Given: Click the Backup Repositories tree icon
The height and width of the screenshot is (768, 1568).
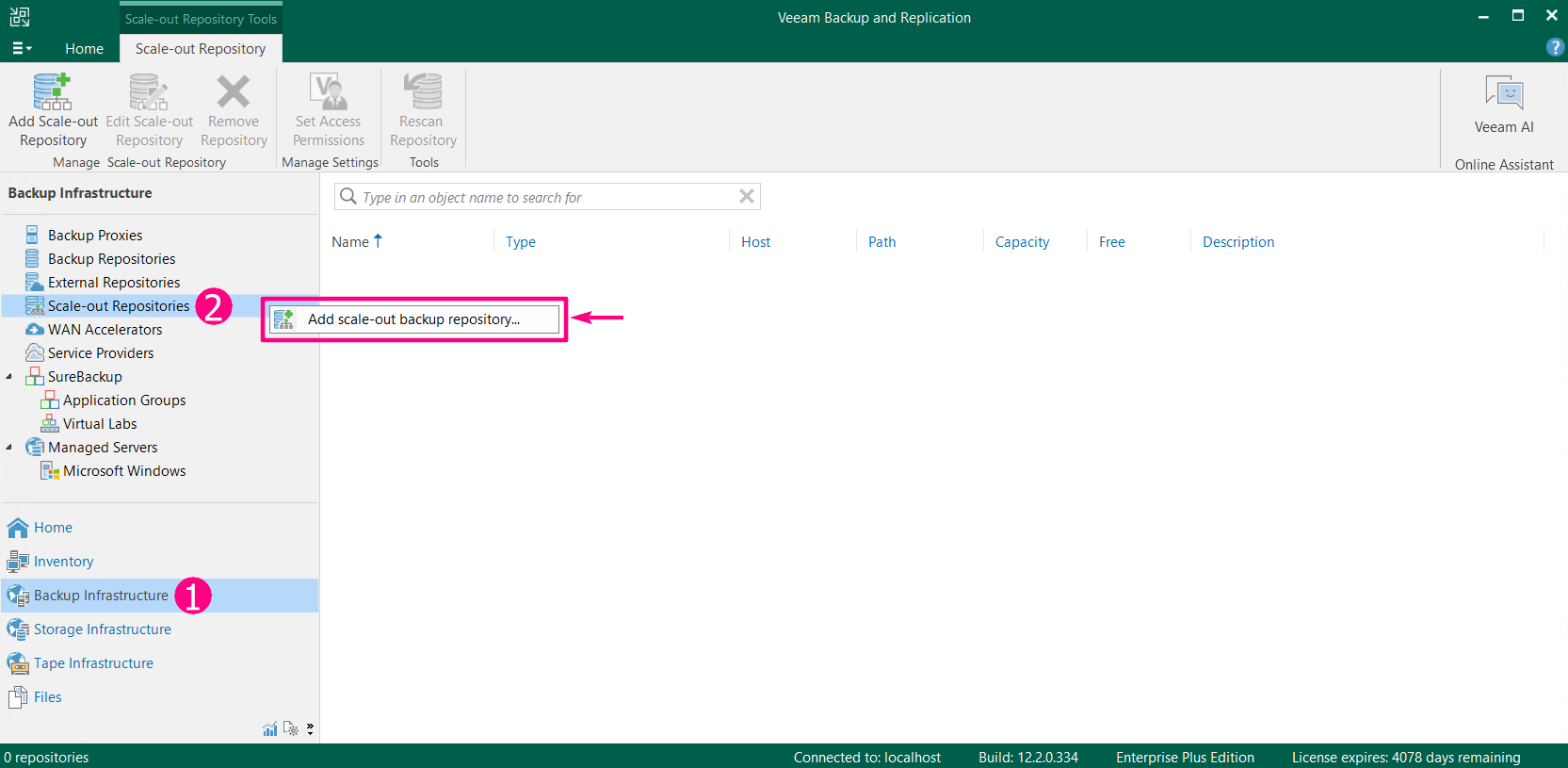Looking at the screenshot, I should (33, 258).
